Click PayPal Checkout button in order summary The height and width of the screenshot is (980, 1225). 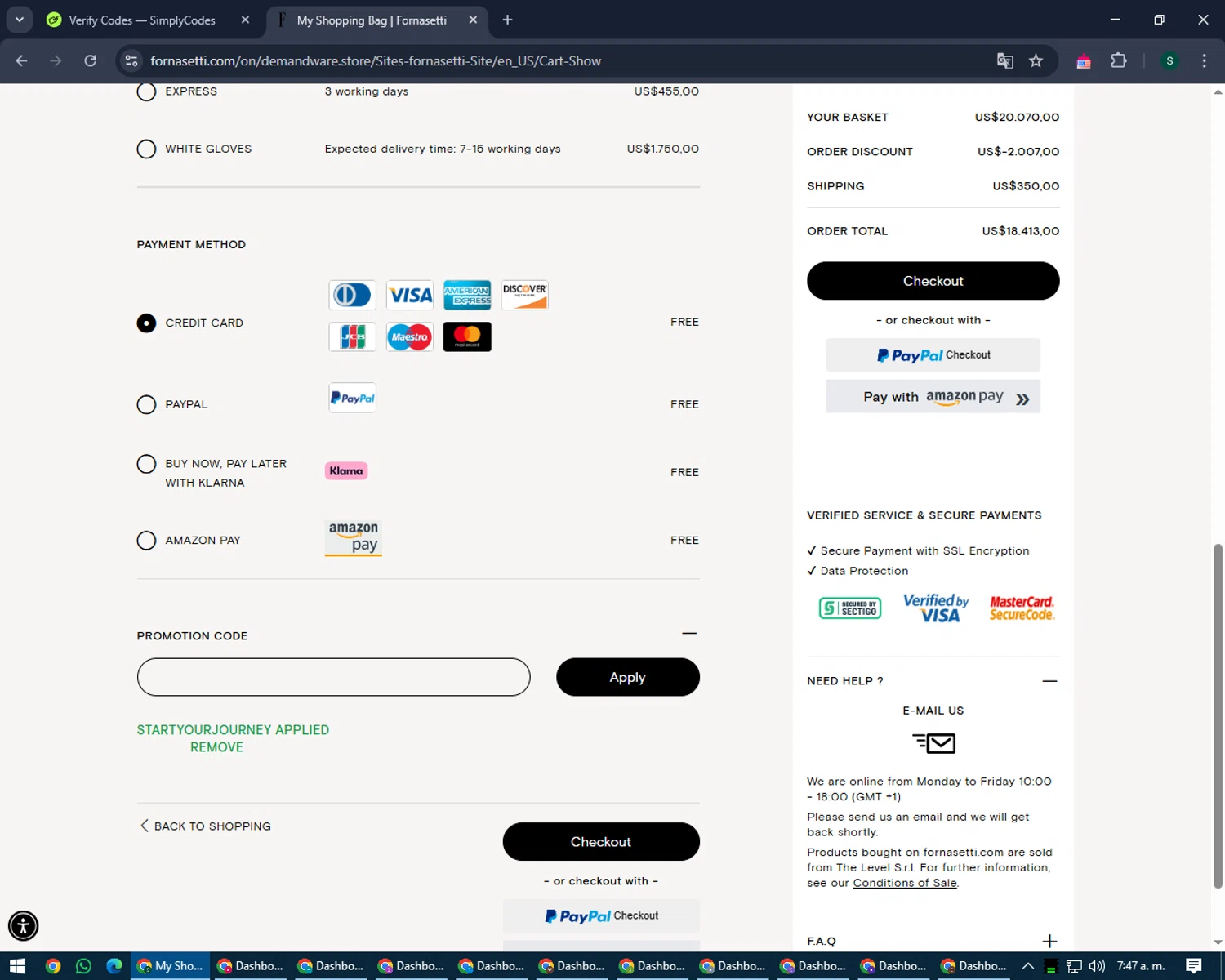(933, 355)
